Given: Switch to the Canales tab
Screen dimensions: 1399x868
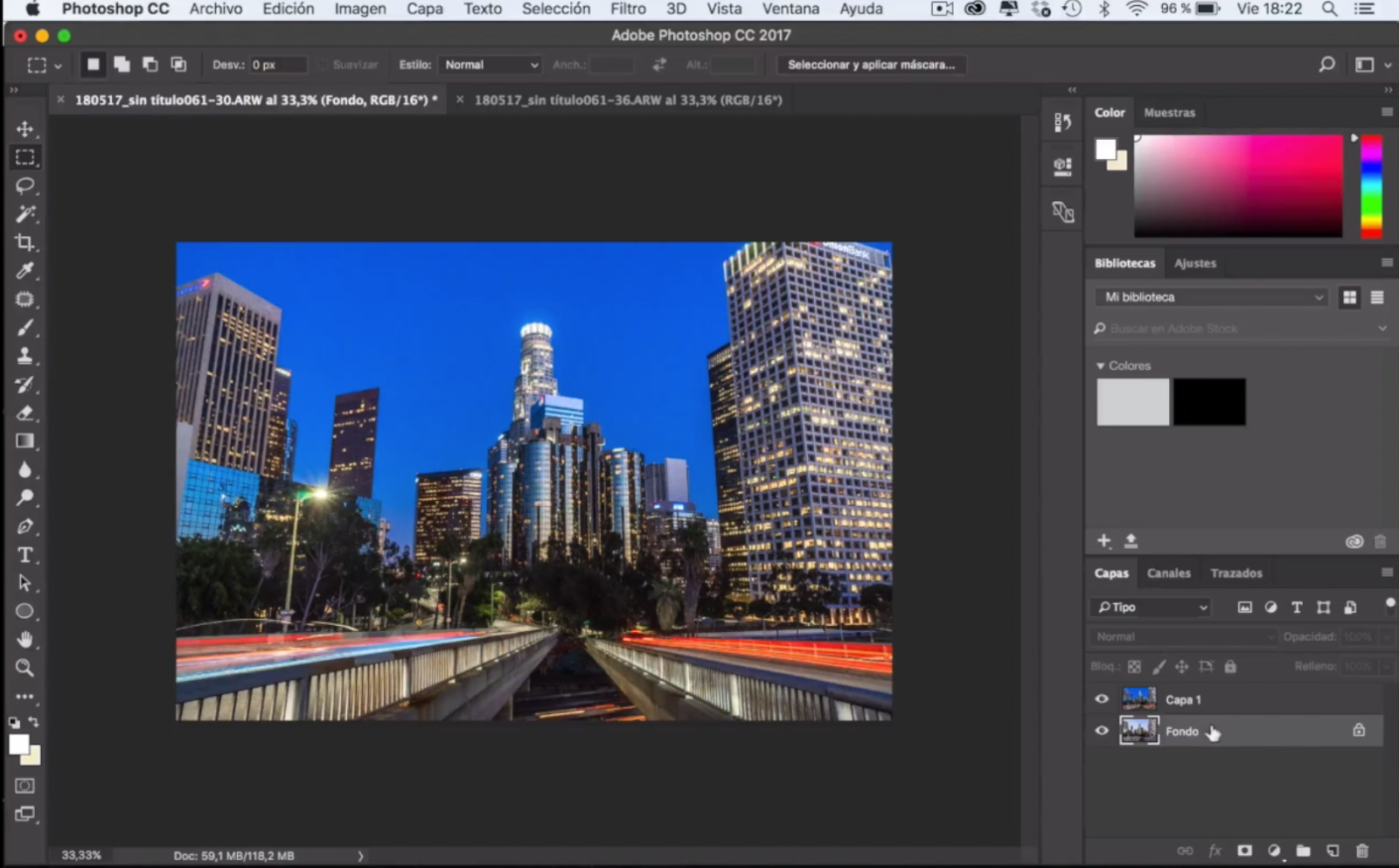Looking at the screenshot, I should [1168, 573].
